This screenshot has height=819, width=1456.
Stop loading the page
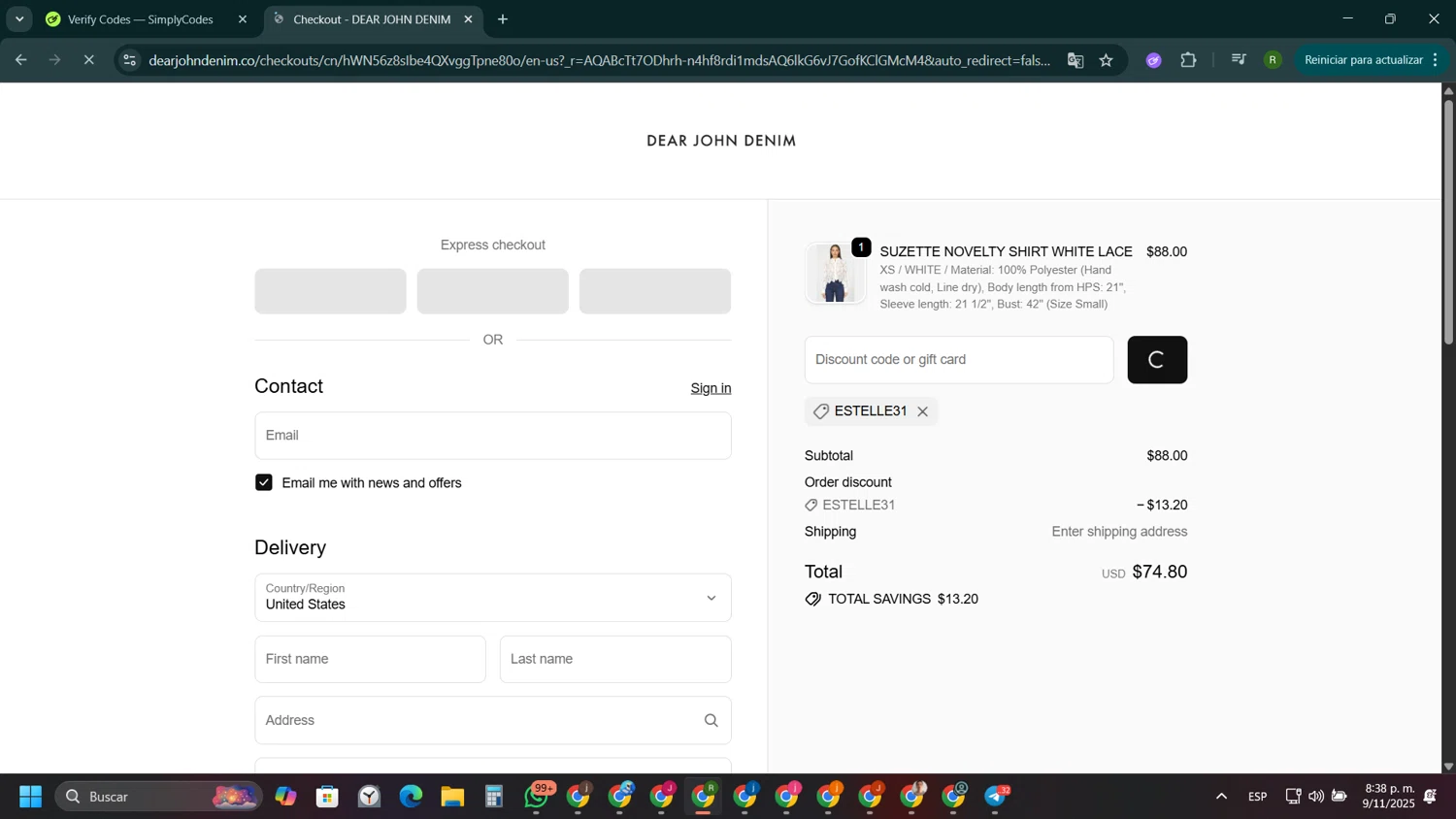coord(88,60)
